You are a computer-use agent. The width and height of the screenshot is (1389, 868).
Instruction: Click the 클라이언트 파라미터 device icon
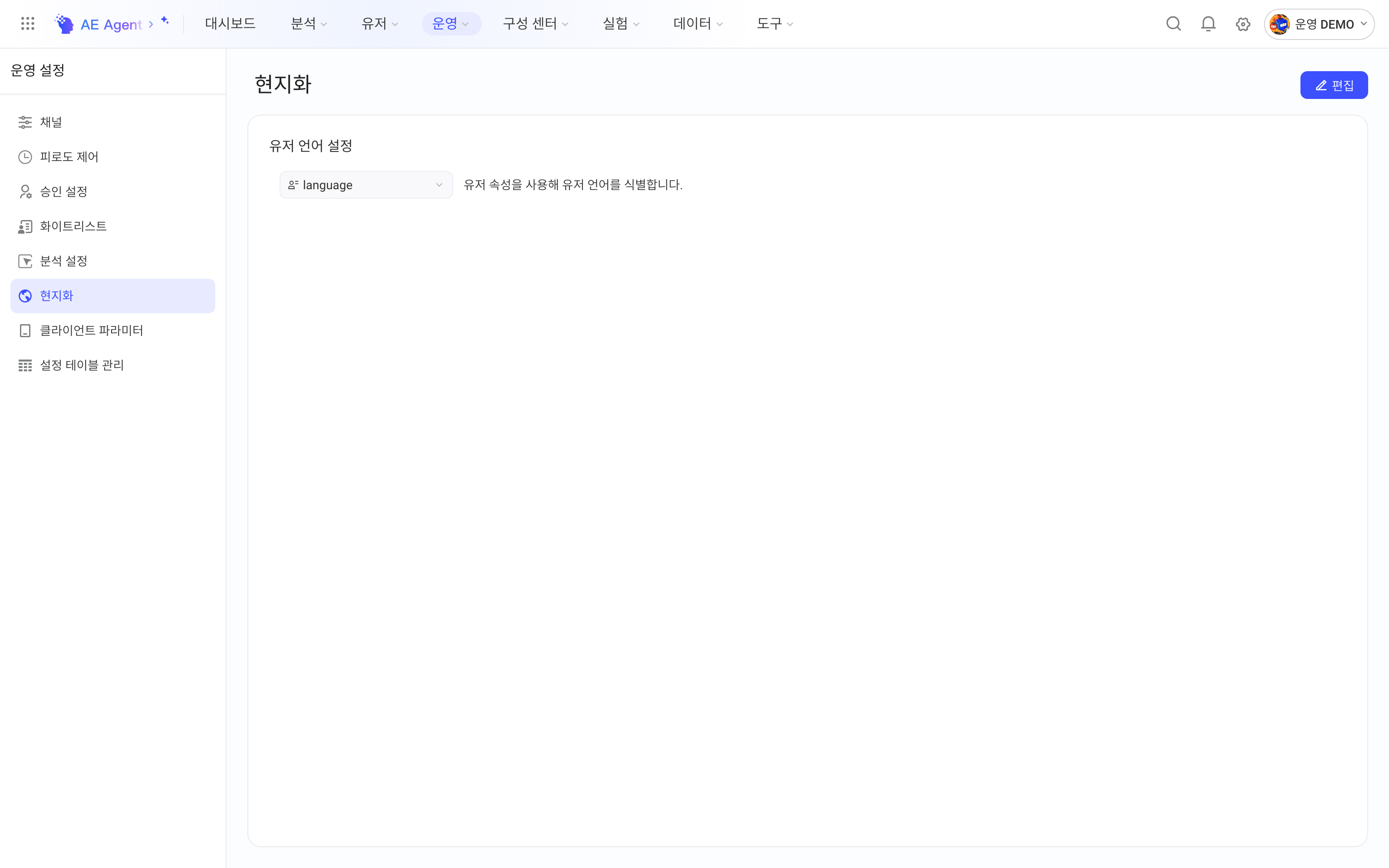(x=25, y=331)
